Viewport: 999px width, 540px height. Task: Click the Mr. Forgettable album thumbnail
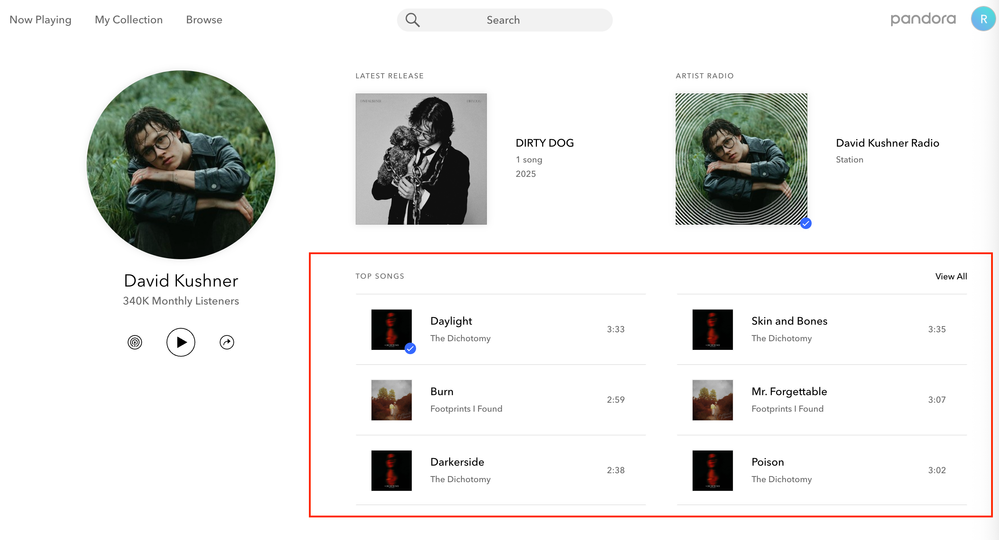(712, 400)
